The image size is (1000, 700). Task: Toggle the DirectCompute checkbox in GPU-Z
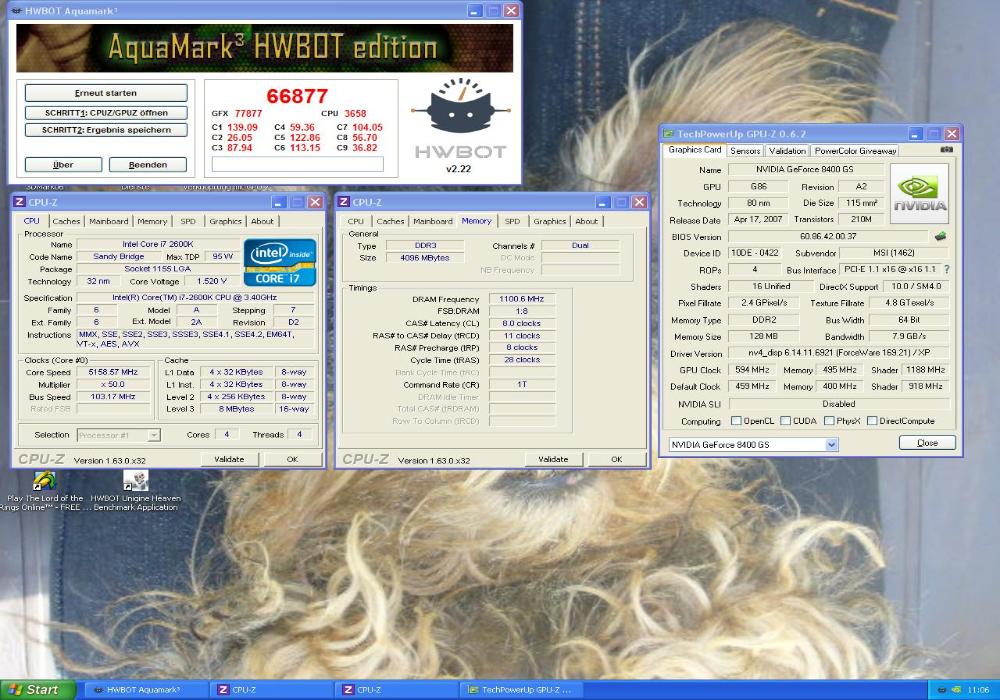pos(872,421)
